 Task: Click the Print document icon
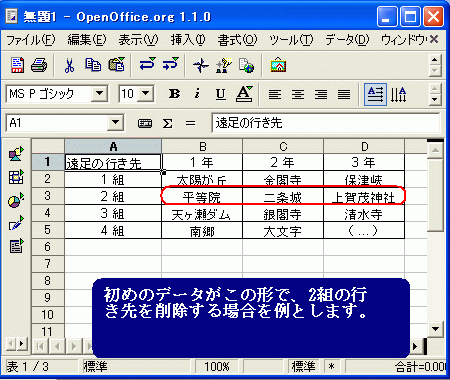[x=39, y=65]
